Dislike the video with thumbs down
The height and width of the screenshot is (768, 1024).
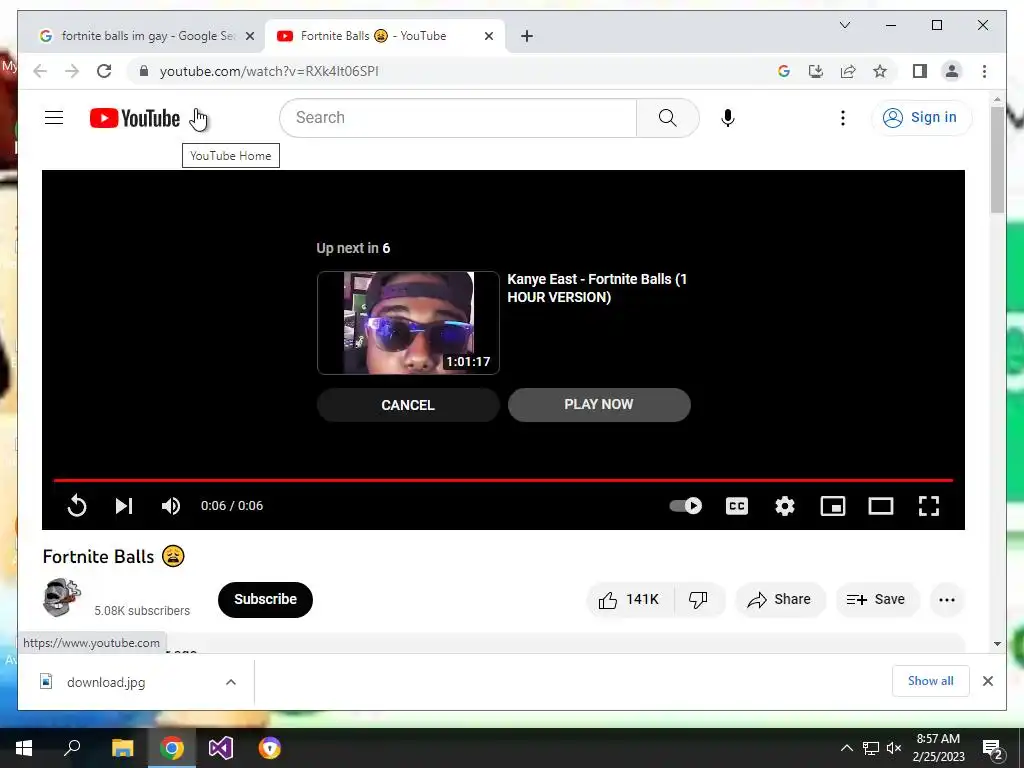pos(699,600)
